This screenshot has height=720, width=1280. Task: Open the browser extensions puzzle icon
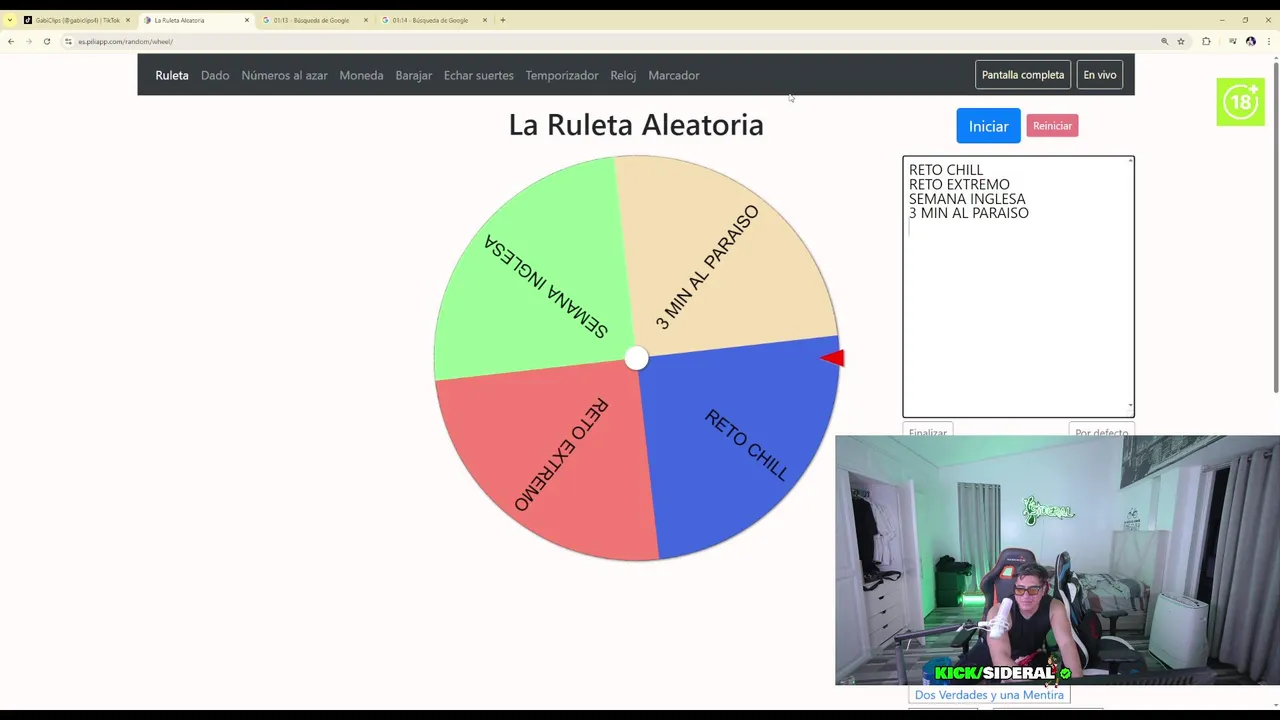1206,41
